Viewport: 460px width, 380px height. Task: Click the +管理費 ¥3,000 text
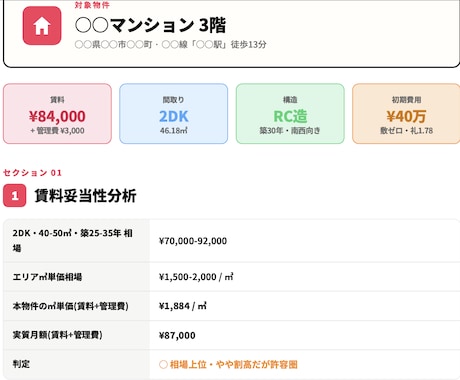[x=57, y=131]
